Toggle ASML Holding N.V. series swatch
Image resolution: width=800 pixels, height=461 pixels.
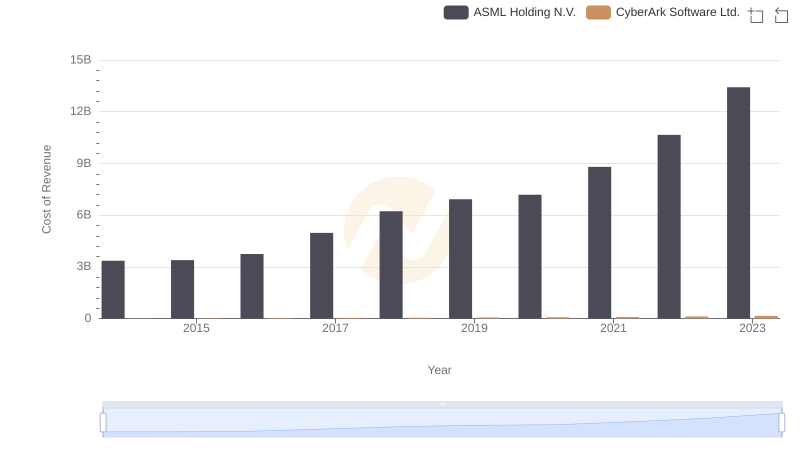456,13
